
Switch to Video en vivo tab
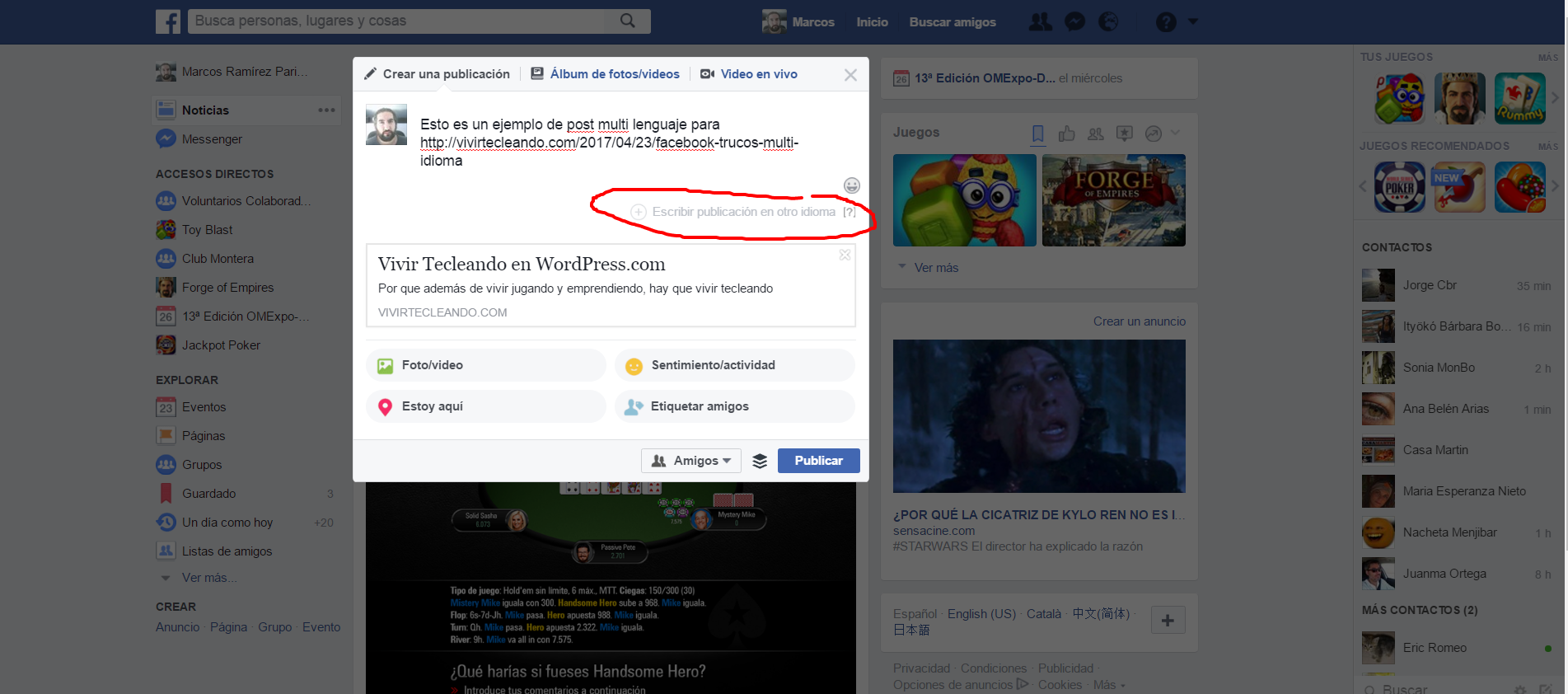point(749,74)
